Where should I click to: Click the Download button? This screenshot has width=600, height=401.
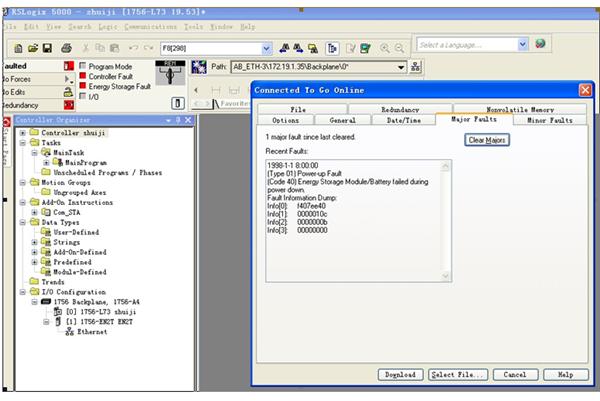coord(400,374)
